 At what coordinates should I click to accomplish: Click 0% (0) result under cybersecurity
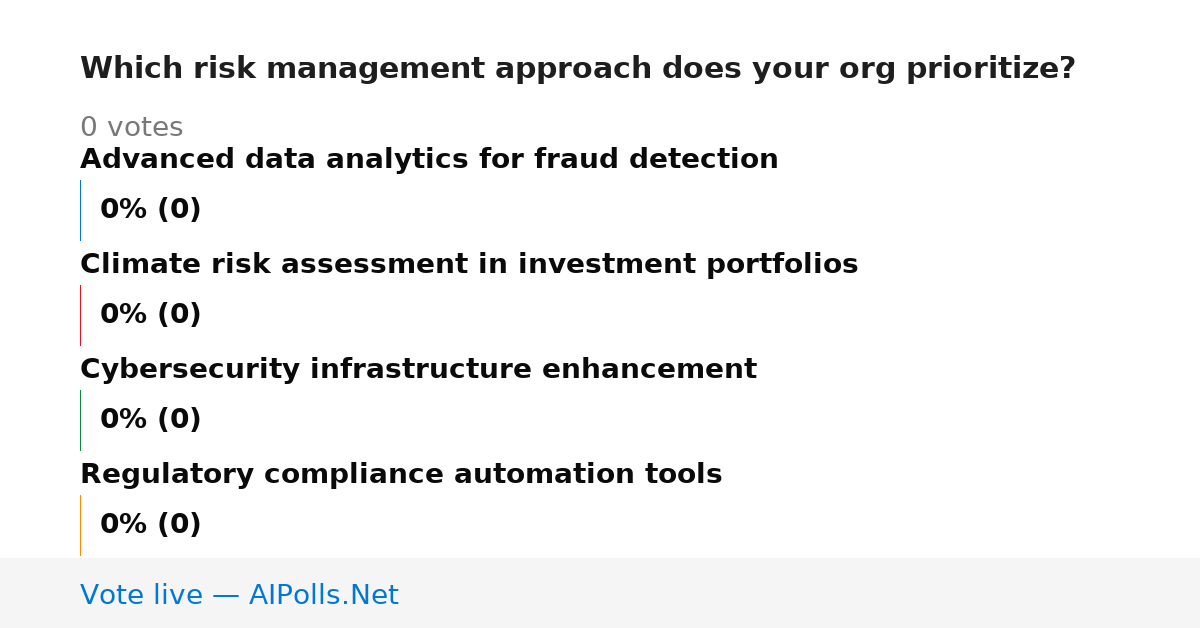[x=150, y=420]
